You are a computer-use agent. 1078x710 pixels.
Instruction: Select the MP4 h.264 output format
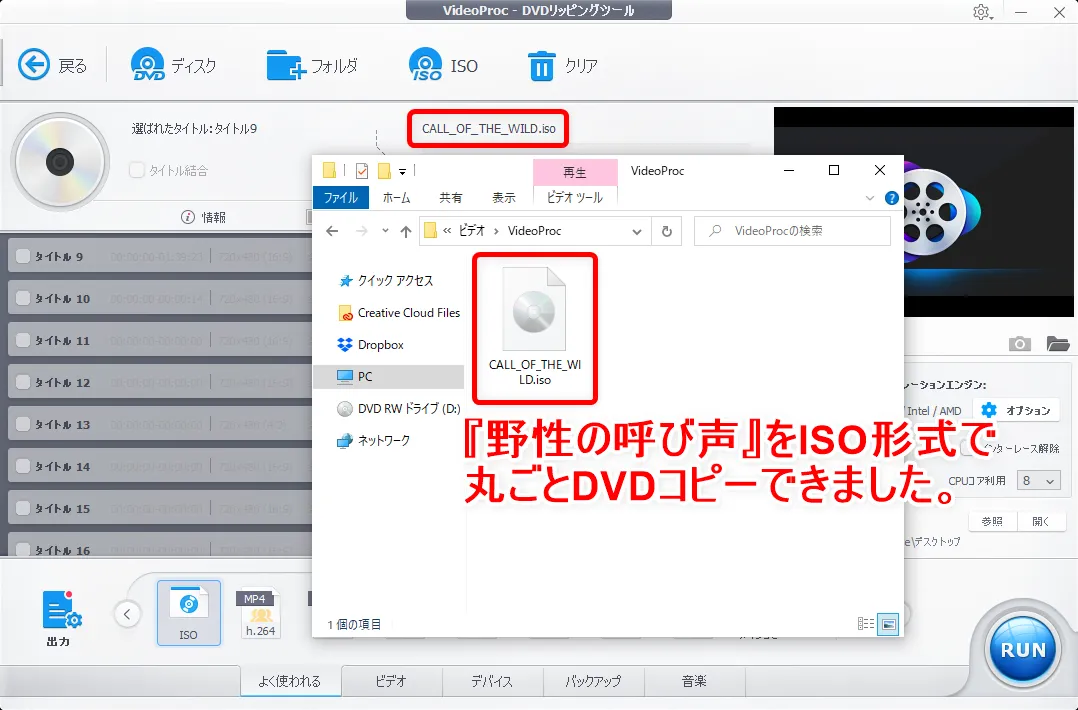click(x=259, y=613)
